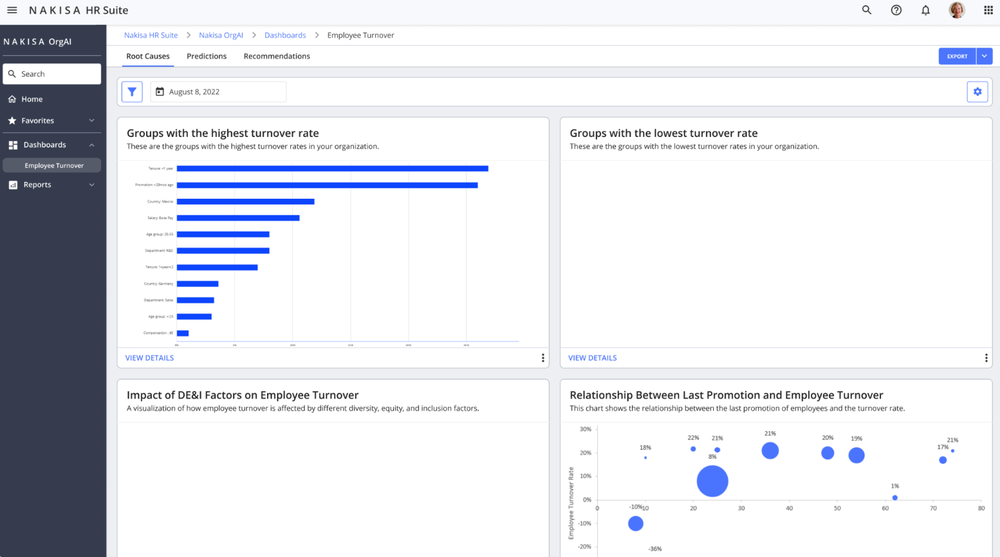1000x557 pixels.
Task: Click the Export button
Action: [x=957, y=56]
